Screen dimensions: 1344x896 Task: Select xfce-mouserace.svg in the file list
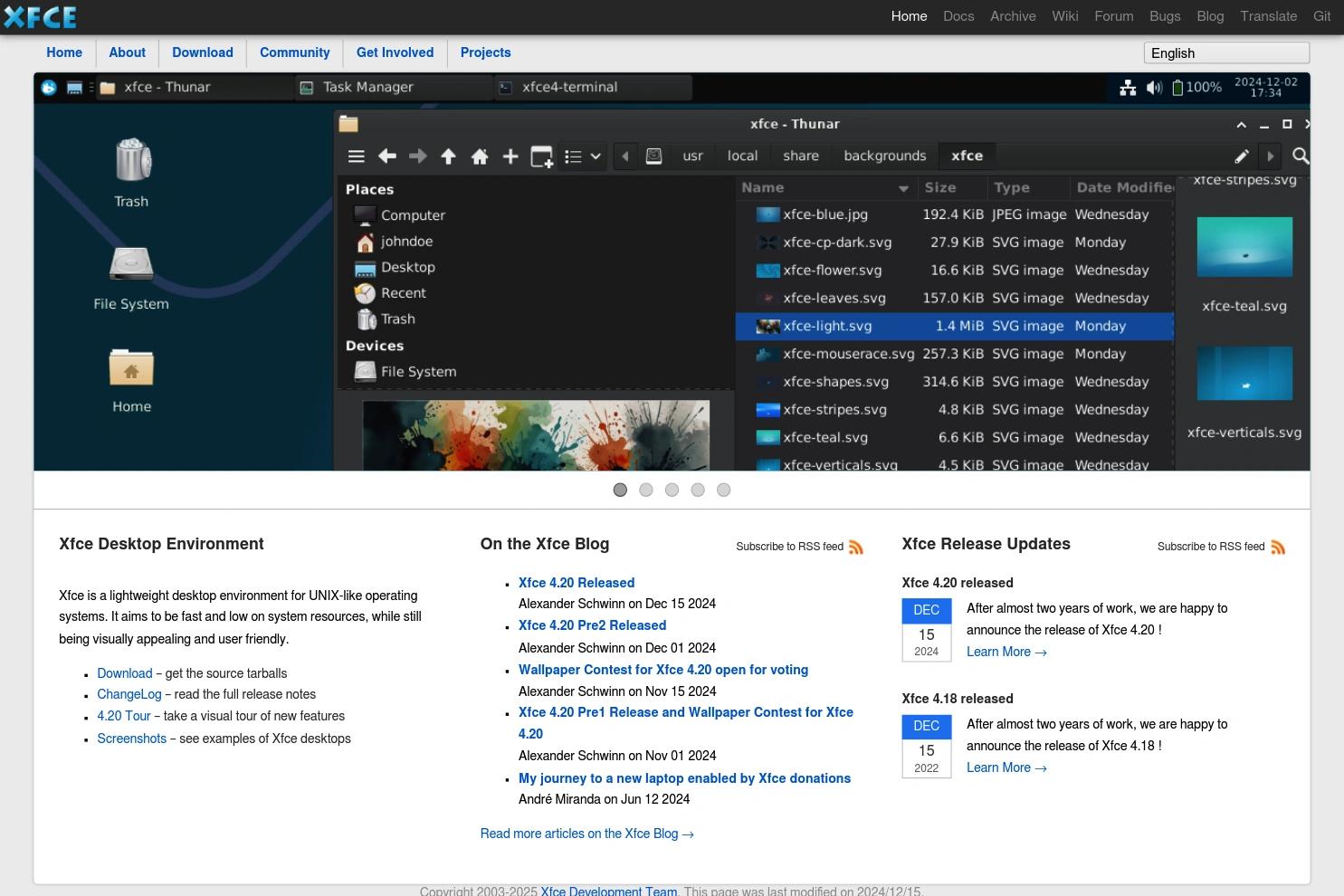tap(955, 354)
